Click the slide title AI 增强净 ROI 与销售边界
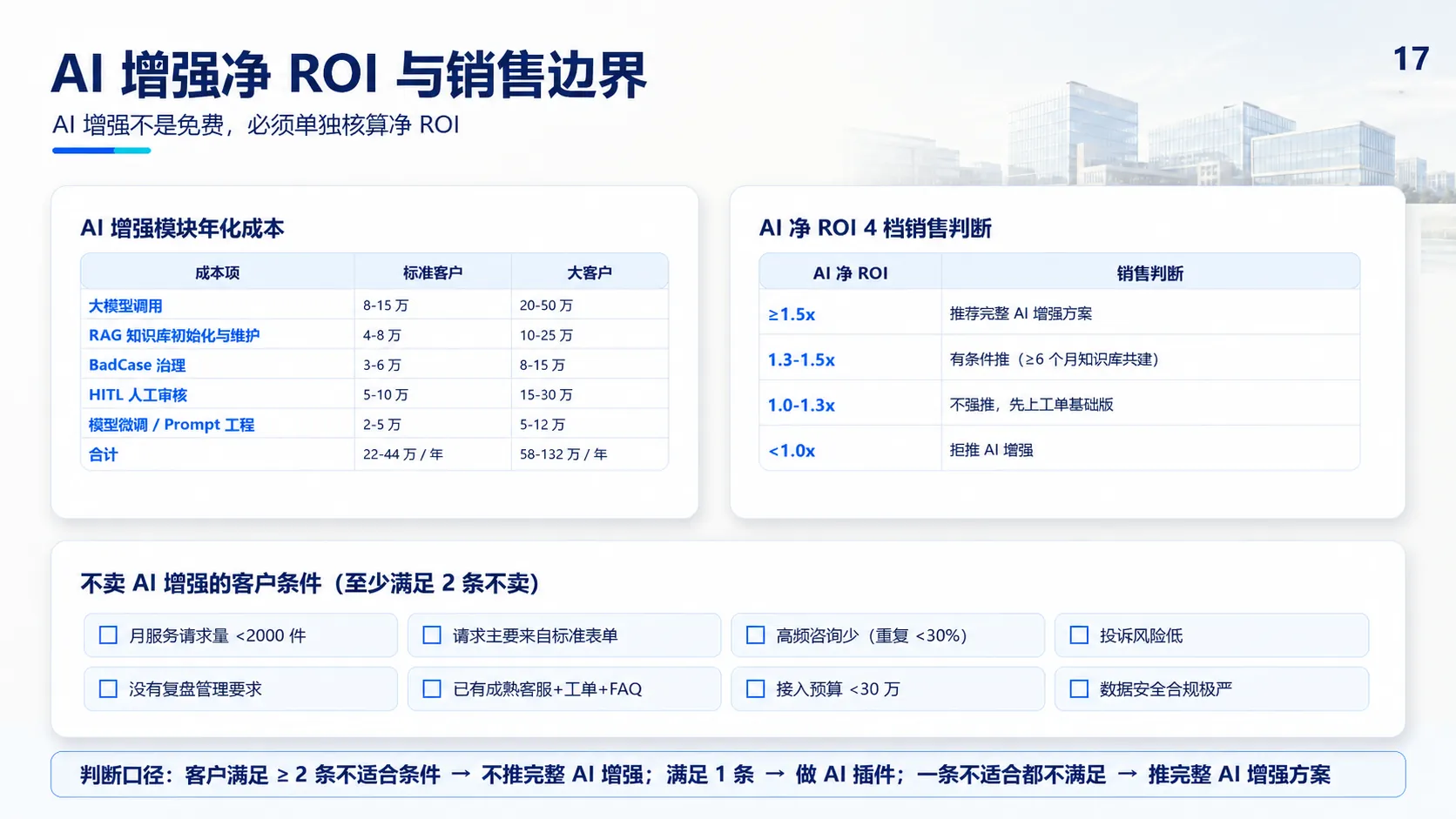The image size is (1456, 819). 349,74
